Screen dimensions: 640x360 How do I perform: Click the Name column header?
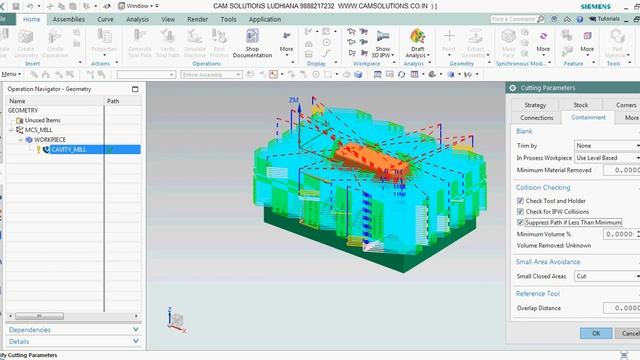click(55, 101)
